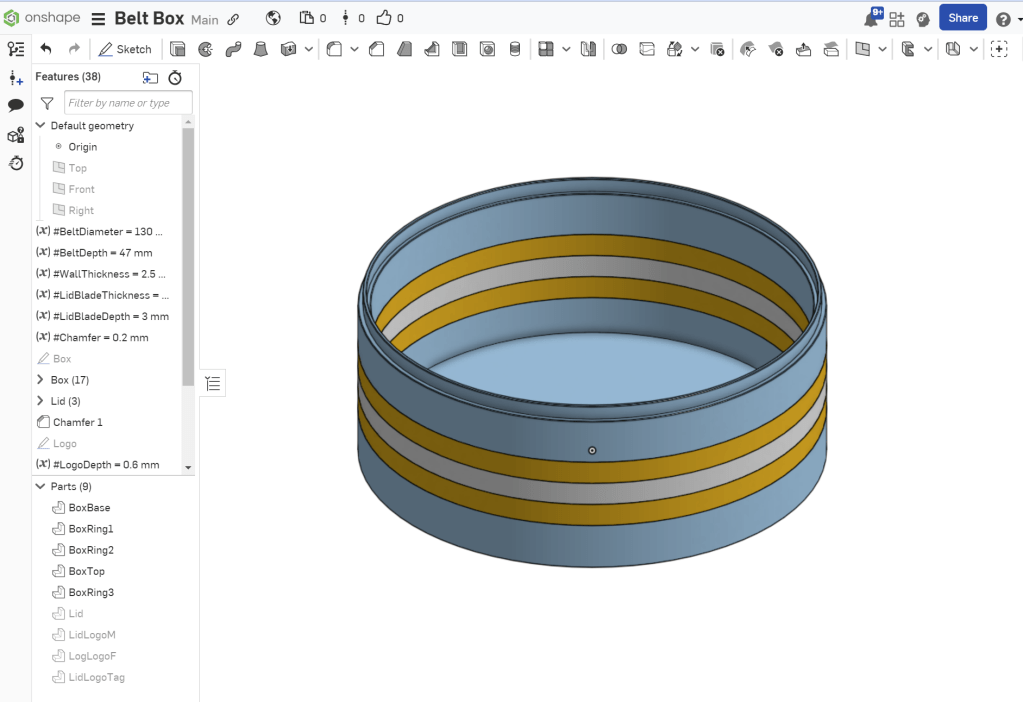Open the main hamburger menu
1023x702 pixels.
click(99, 19)
